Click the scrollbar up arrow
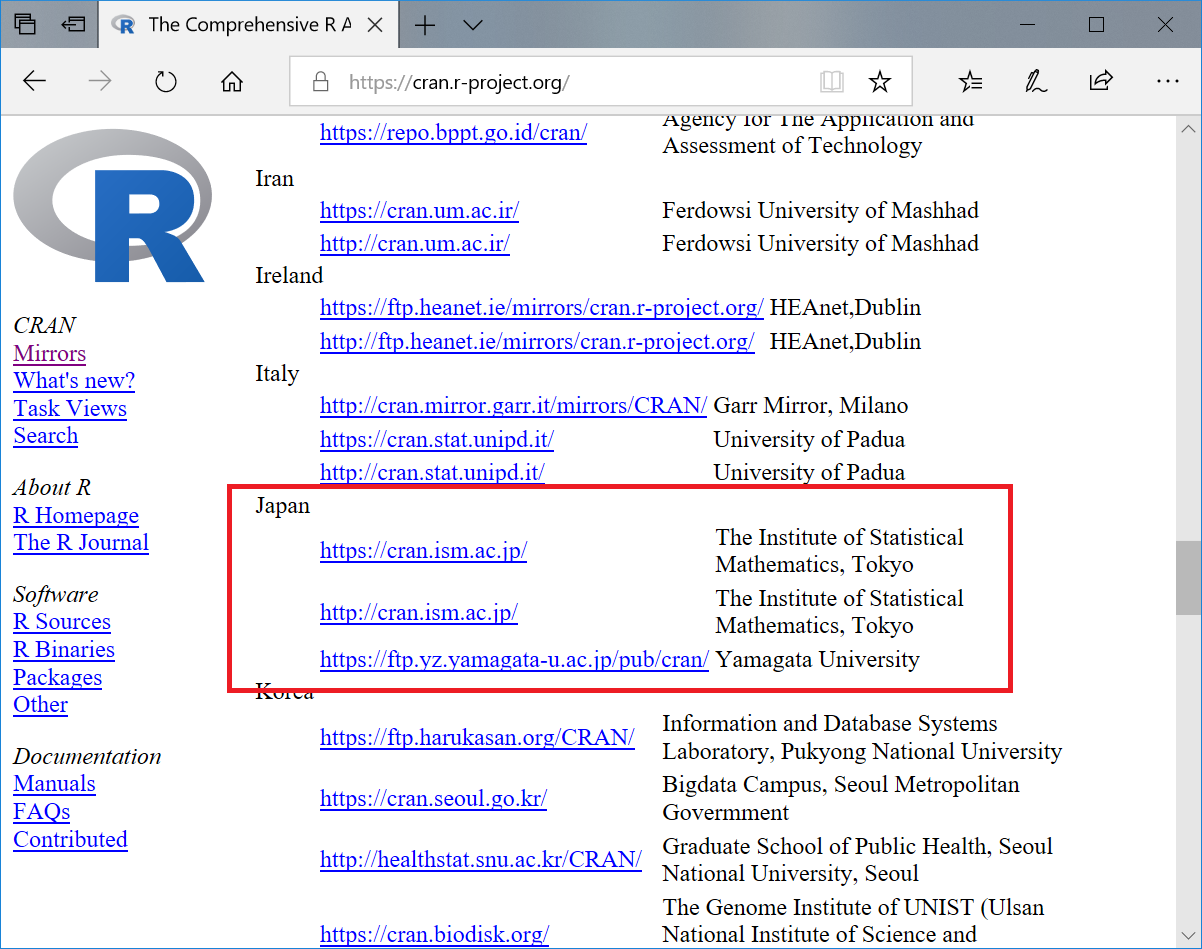Screen dimensions: 1202x949 (1188, 130)
